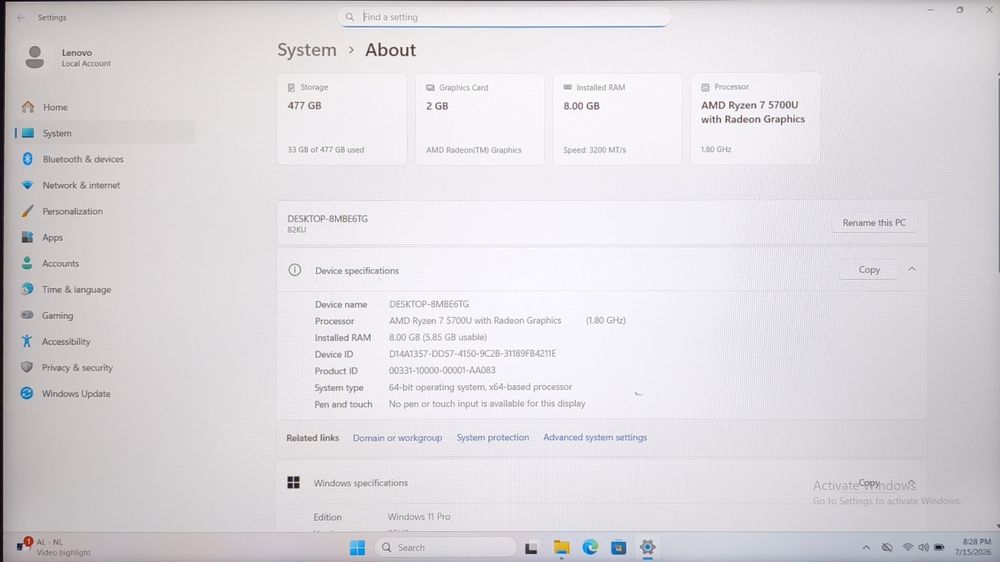
Task: Select System in the sidebar
Action: [105, 133]
